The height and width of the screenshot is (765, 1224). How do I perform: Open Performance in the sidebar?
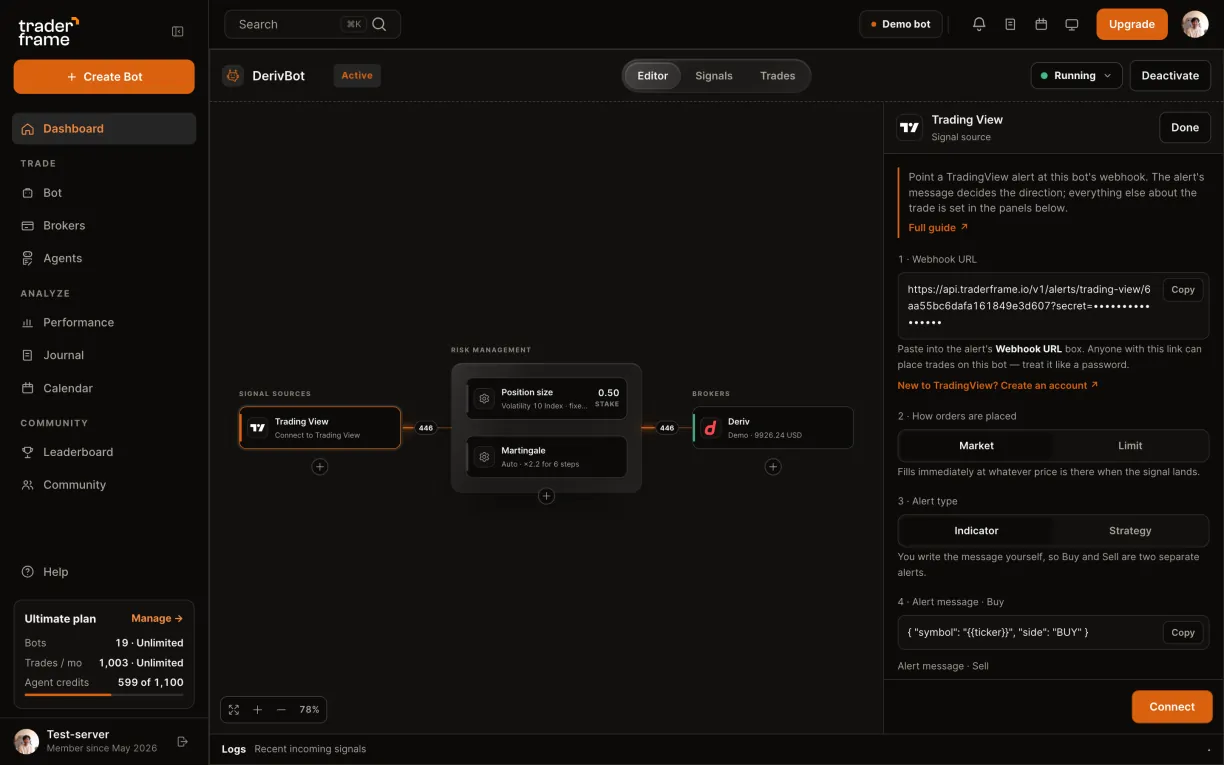104,322
